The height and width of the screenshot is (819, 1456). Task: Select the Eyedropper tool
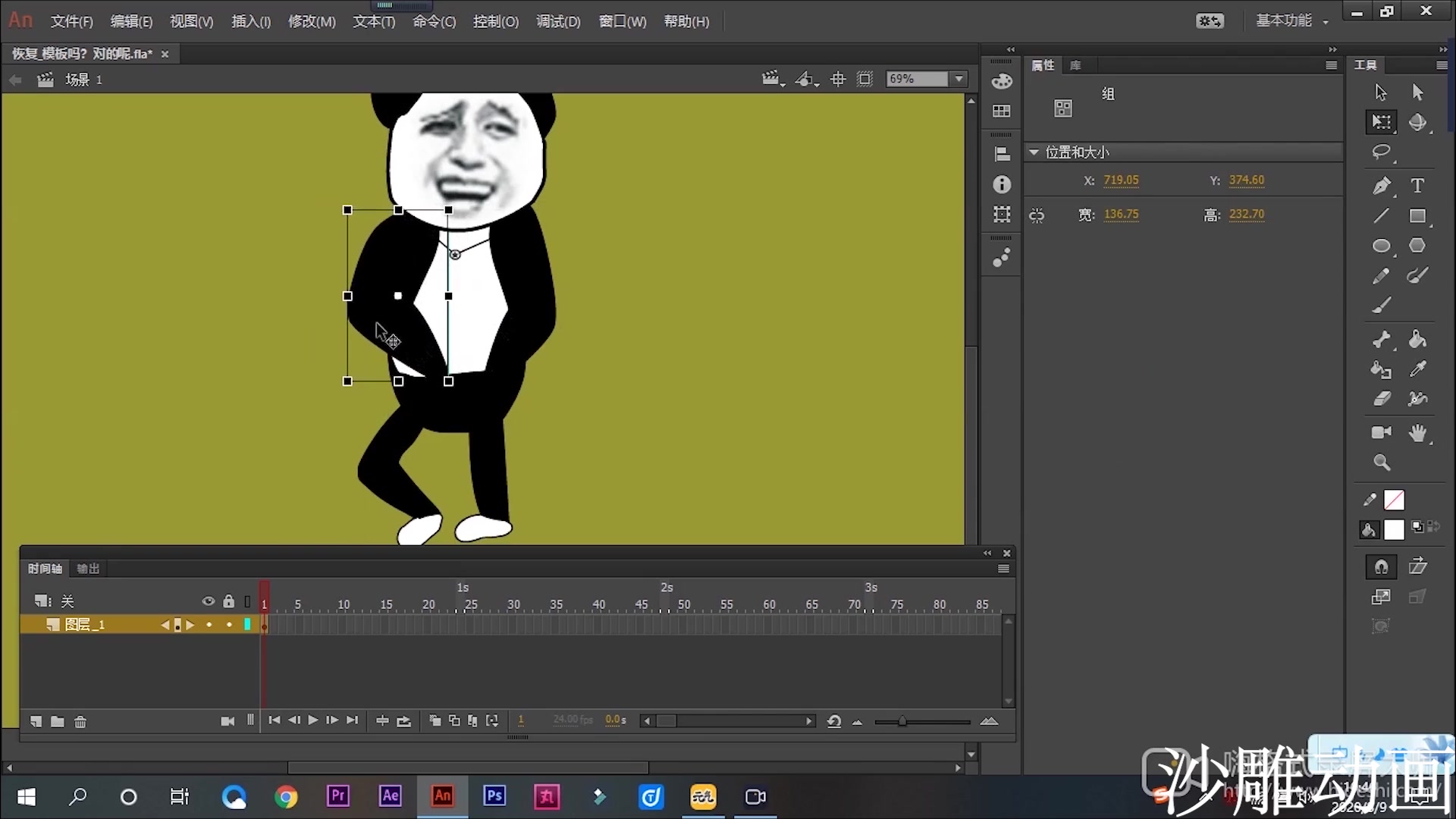[x=1417, y=369]
